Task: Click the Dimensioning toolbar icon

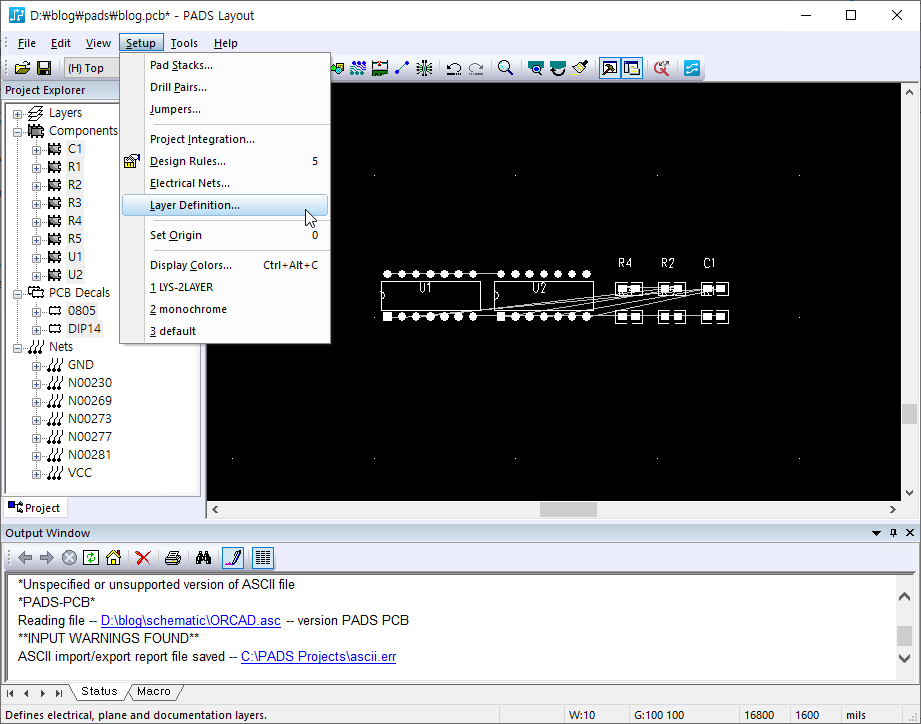Action: [380, 68]
